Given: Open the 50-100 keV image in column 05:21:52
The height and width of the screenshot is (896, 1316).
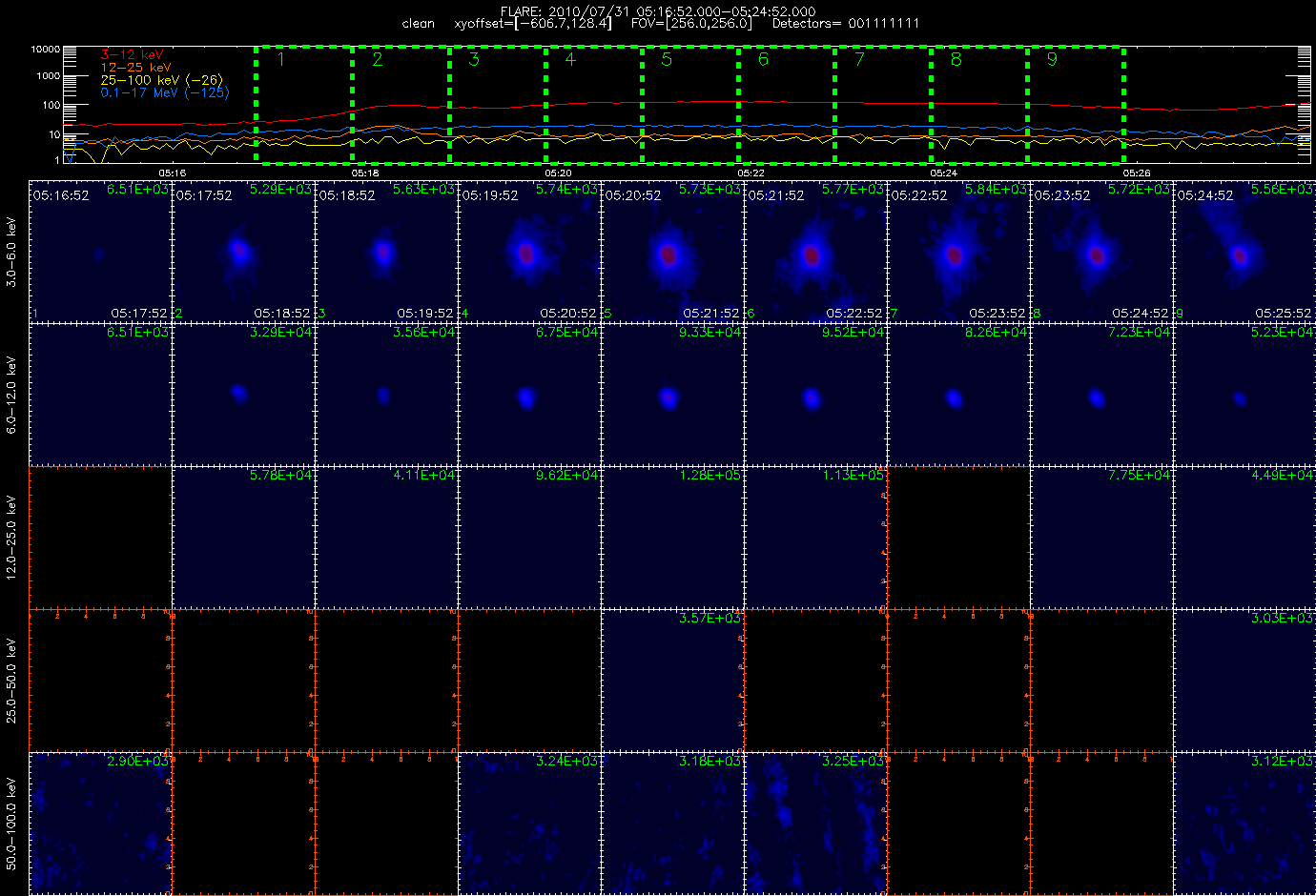Looking at the screenshot, I should pos(816,824).
